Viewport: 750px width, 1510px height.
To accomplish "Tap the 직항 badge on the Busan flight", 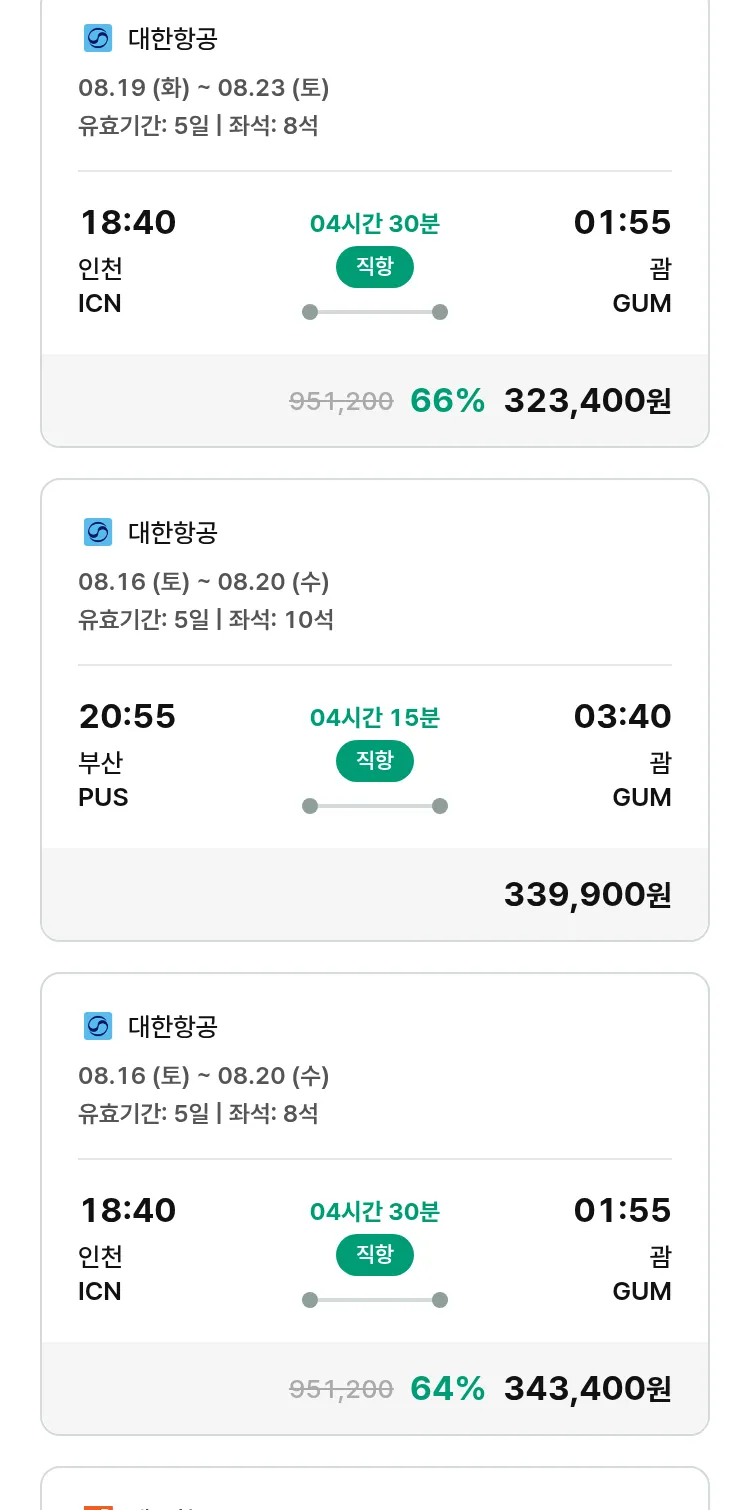I will 375,761.
